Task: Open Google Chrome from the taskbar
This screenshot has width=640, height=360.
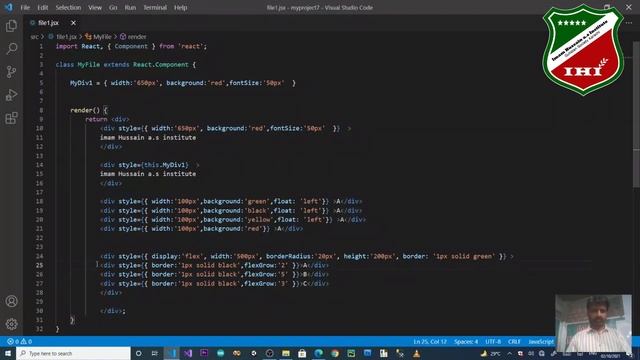Action: [335, 353]
